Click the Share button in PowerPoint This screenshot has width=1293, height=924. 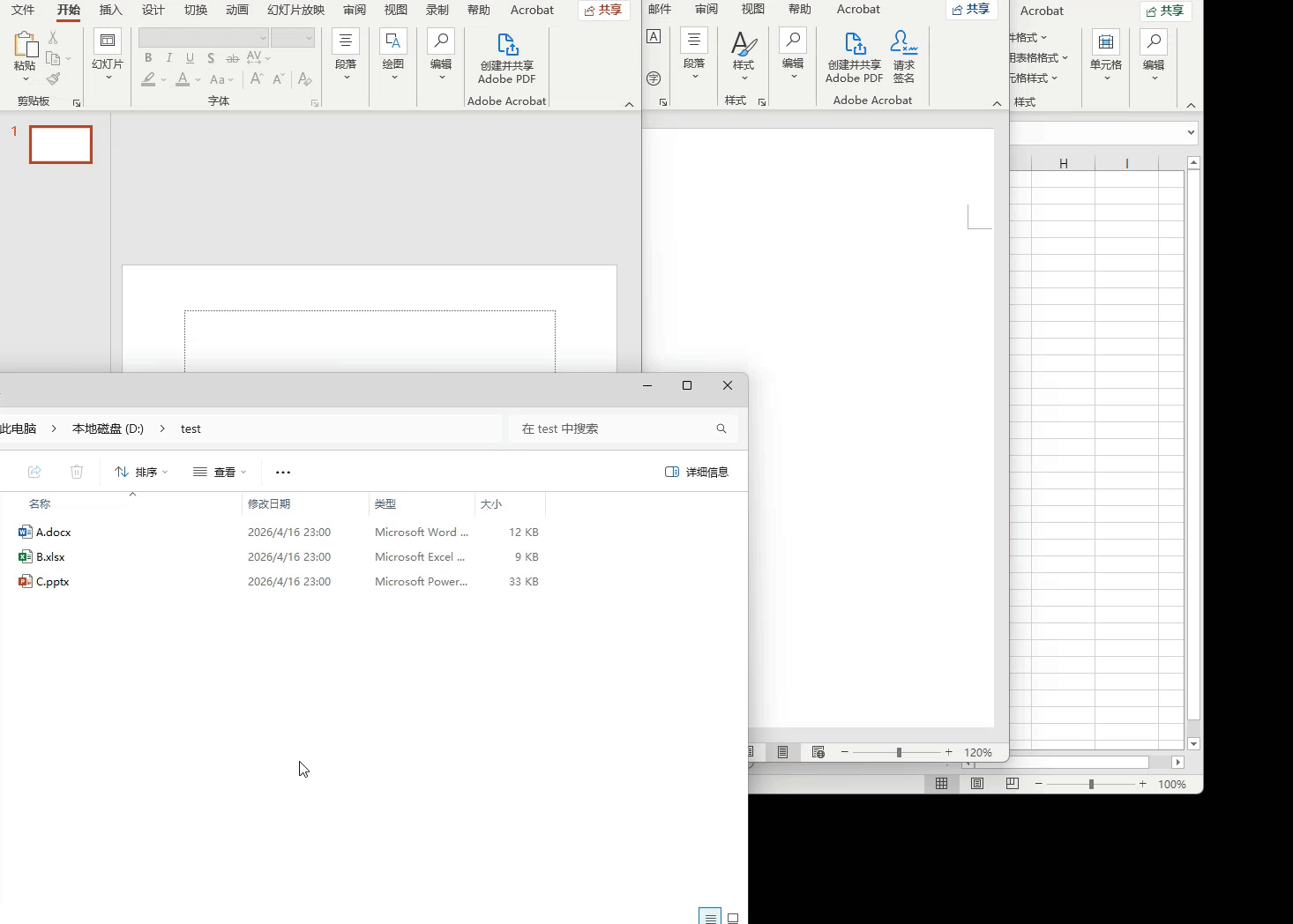coord(603,11)
